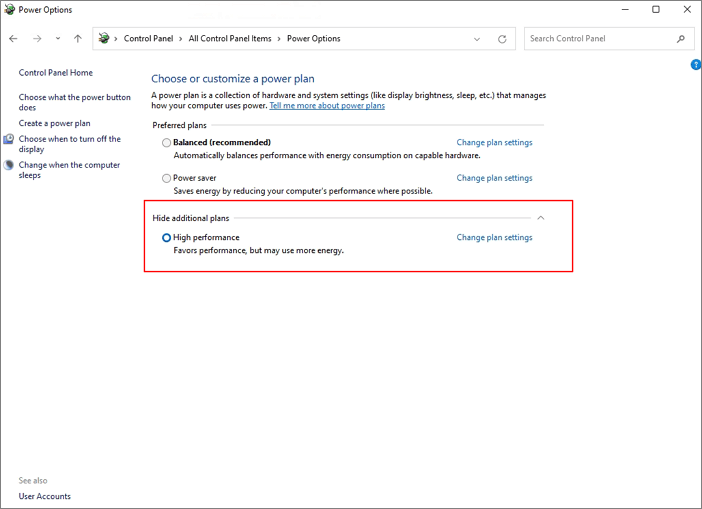
Task: Click the Back navigation arrow
Action: (13, 39)
